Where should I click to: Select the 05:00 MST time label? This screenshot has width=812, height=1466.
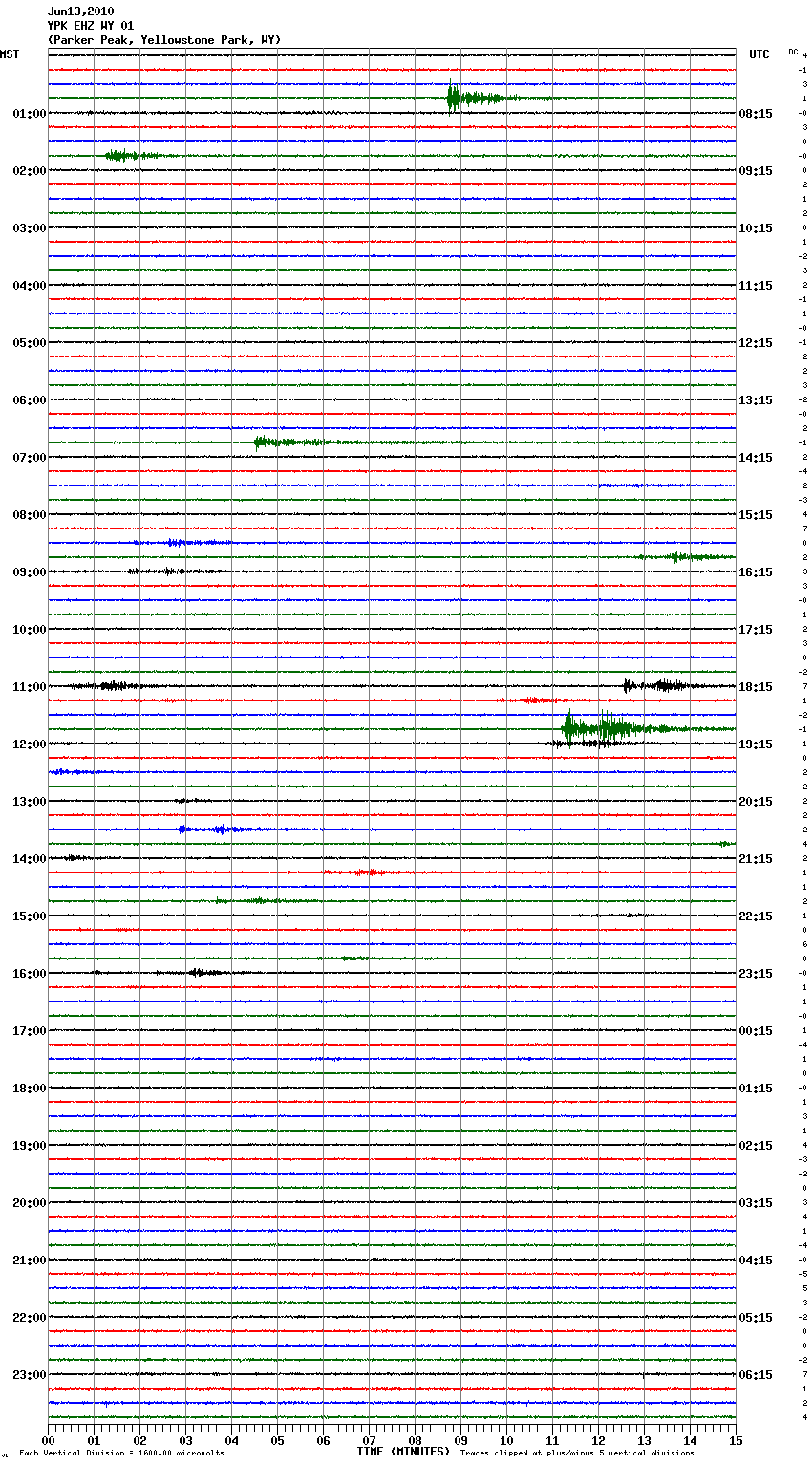29,343
